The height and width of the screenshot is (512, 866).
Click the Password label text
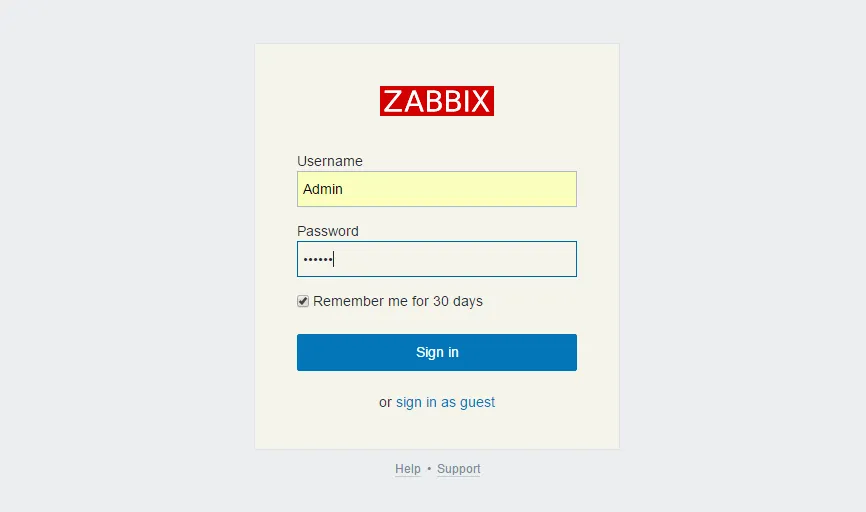[328, 231]
